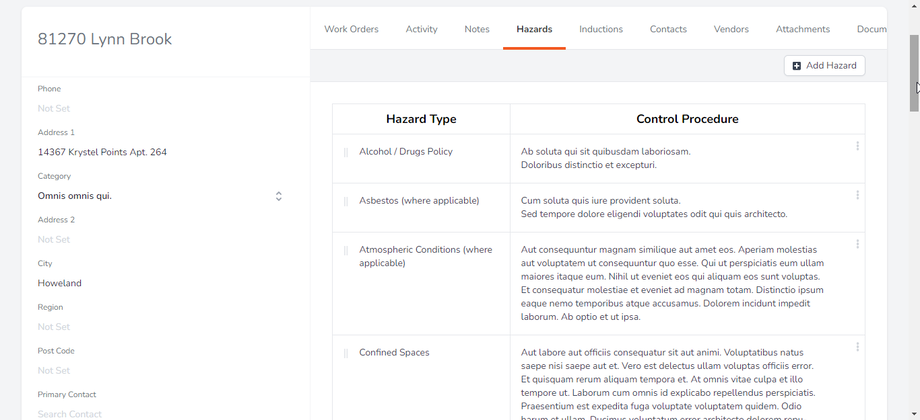Select the Inductions tab

(601, 29)
